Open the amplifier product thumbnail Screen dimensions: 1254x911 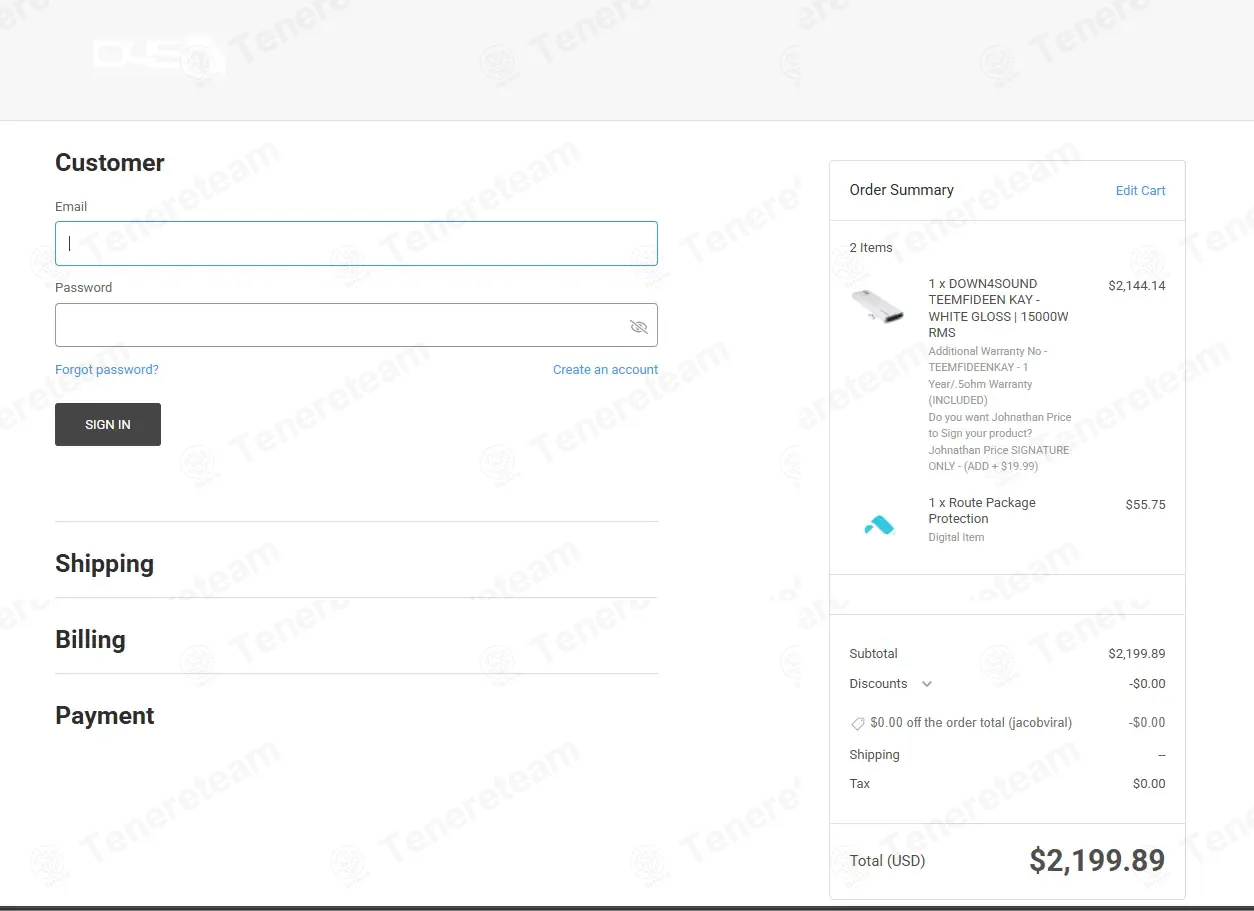878,306
